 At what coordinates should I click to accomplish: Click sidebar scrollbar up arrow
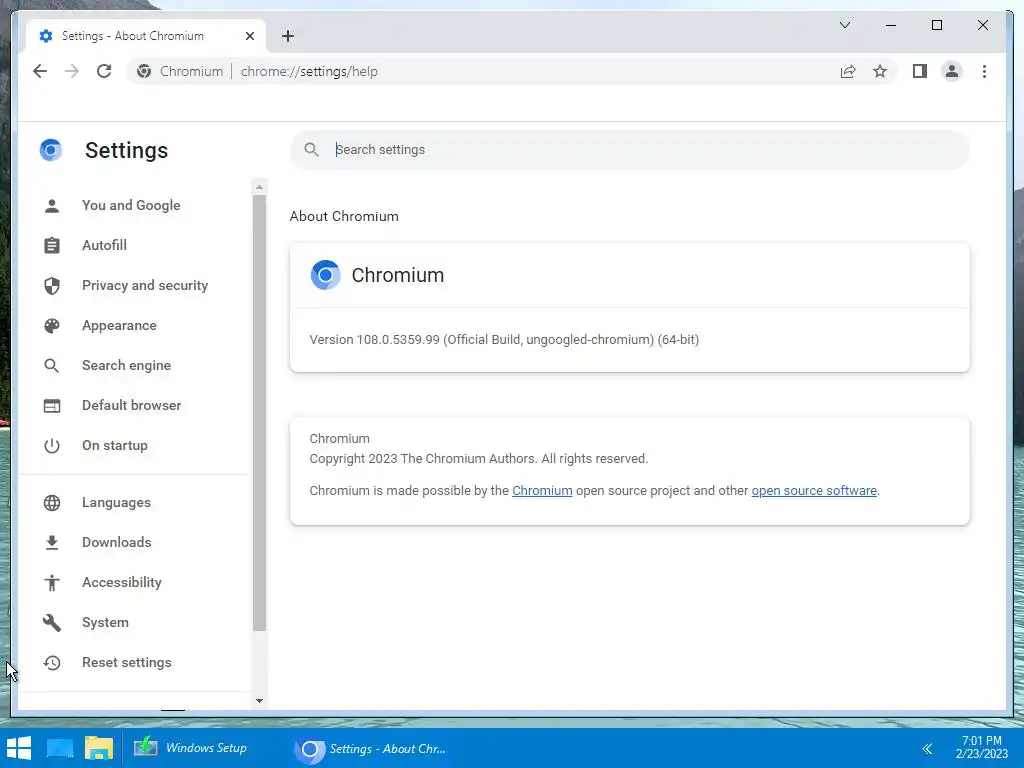[259, 187]
